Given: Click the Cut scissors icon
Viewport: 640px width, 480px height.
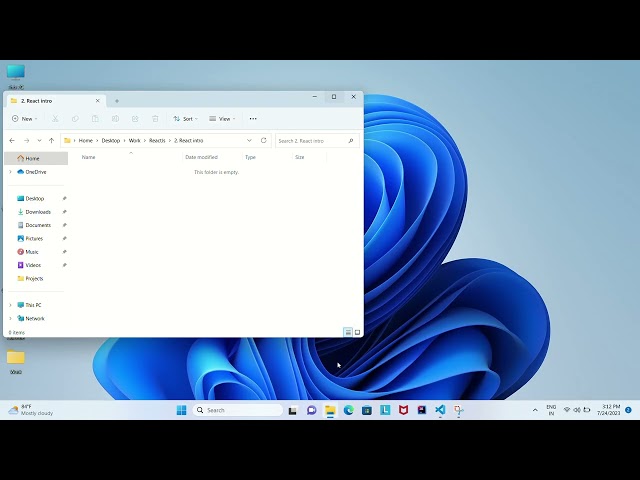Looking at the screenshot, I should (55, 119).
